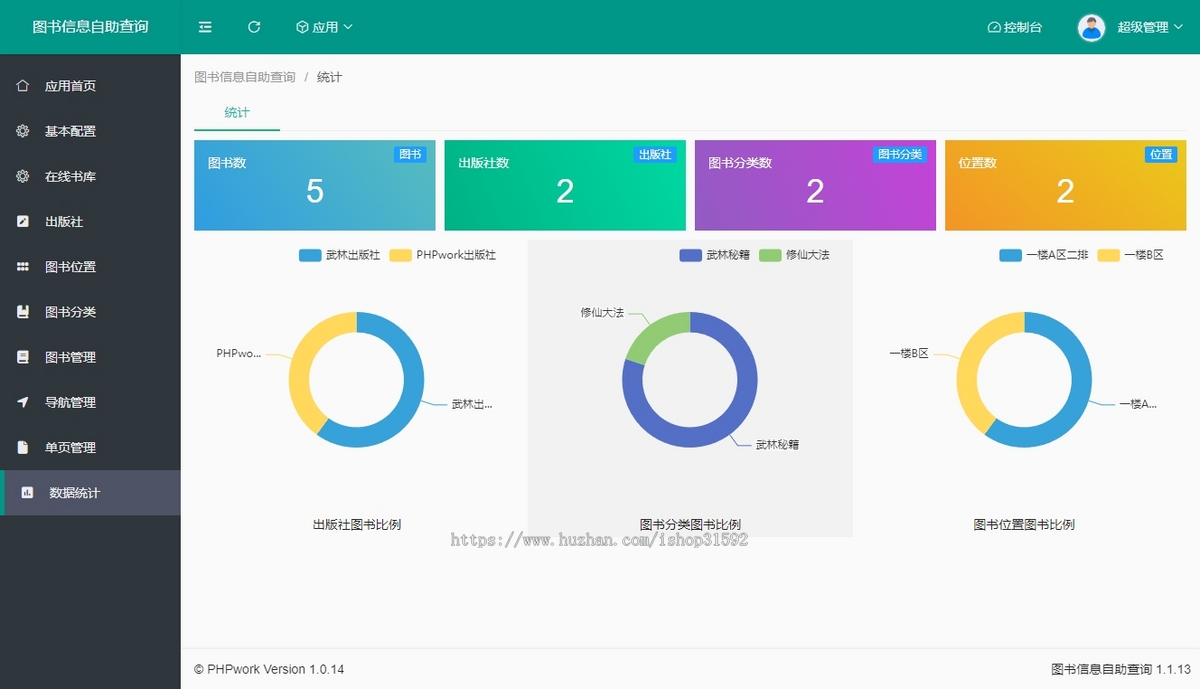Click the user avatar in header
The width and height of the screenshot is (1200, 689).
(x=1091, y=27)
